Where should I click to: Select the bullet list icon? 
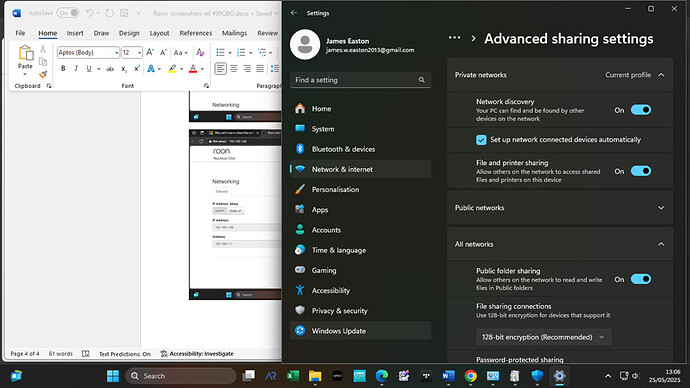tap(220, 53)
